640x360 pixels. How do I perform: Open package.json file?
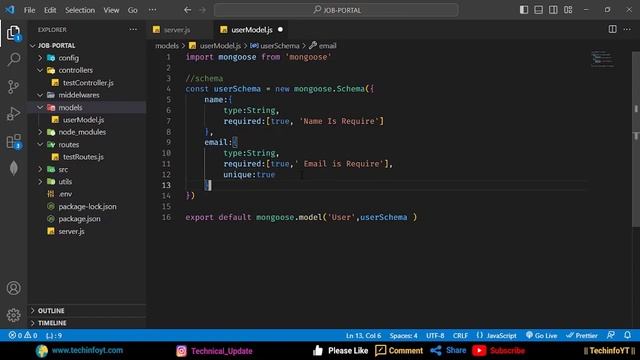[87, 219]
